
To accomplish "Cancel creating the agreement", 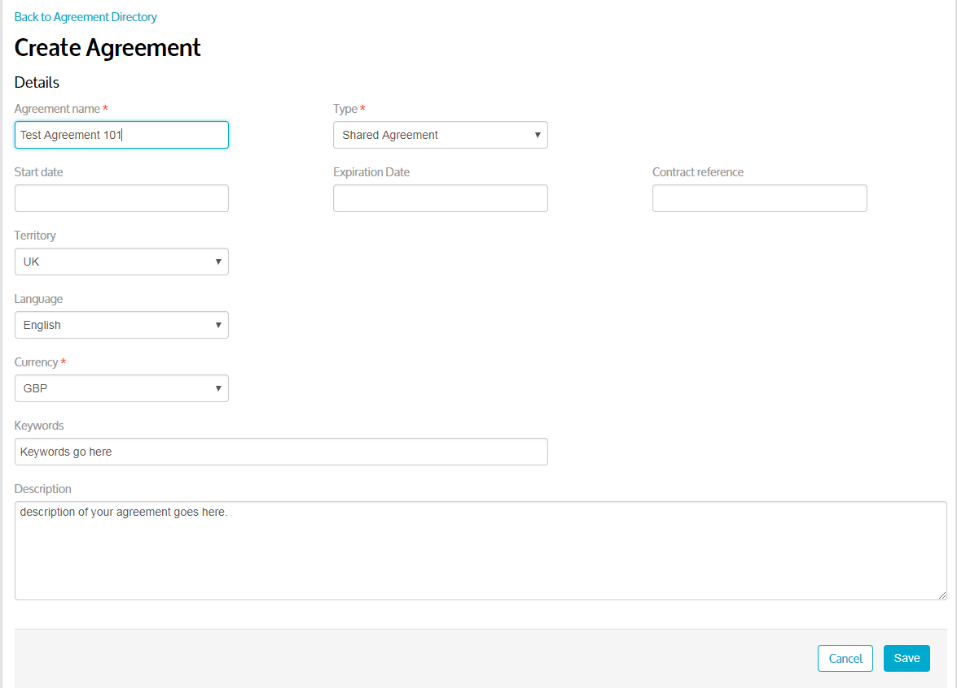I will click(845, 658).
